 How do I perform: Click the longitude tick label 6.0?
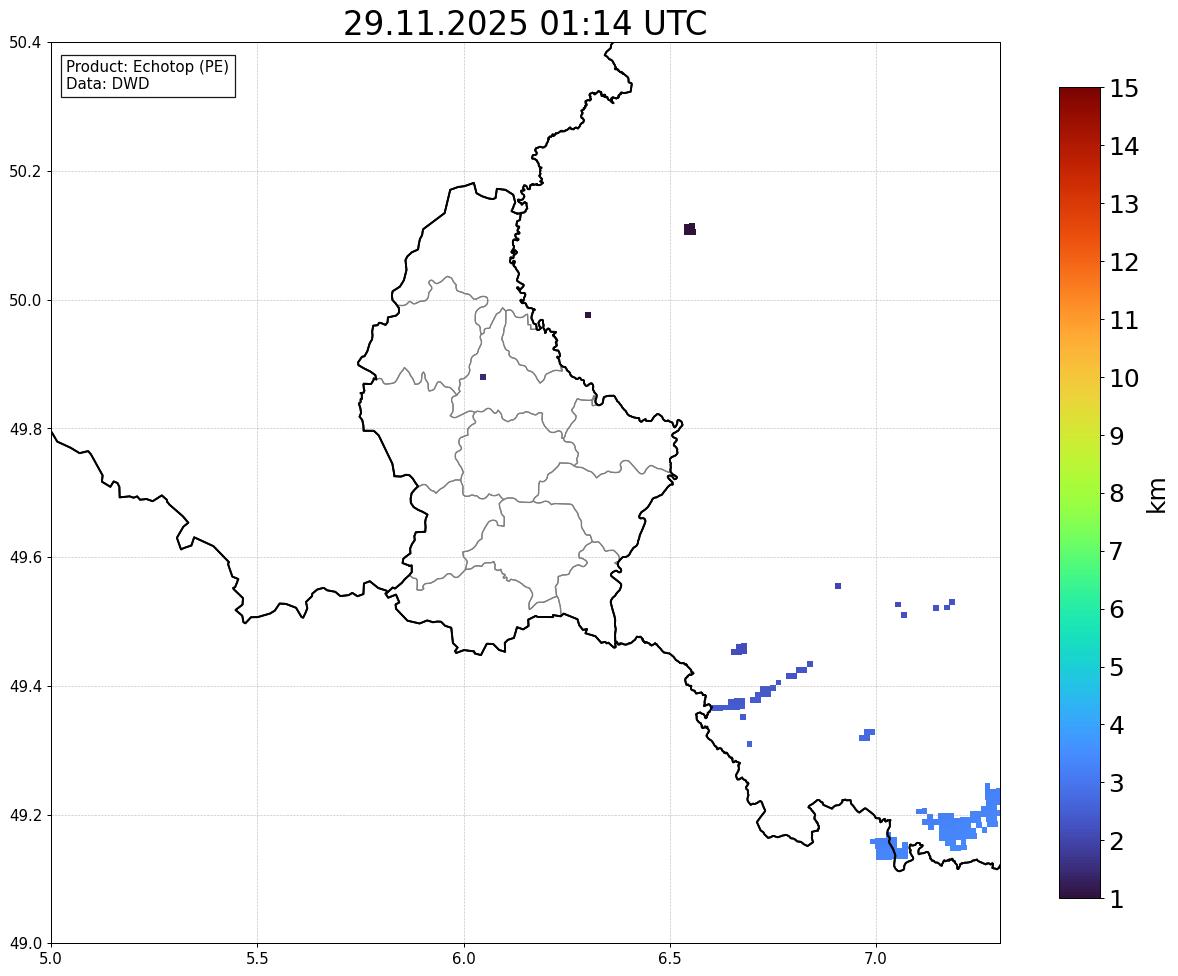click(464, 959)
